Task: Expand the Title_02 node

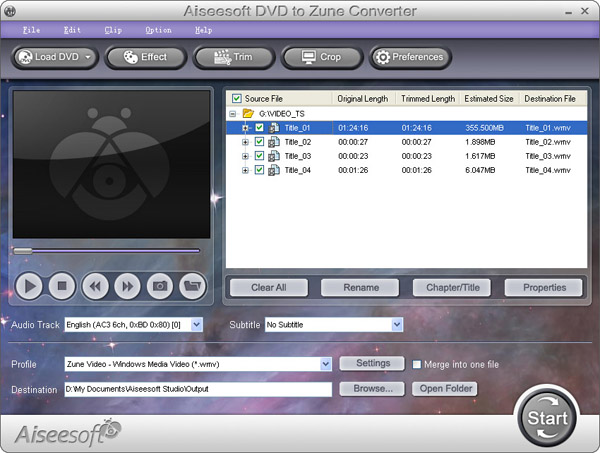Action: 245,142
